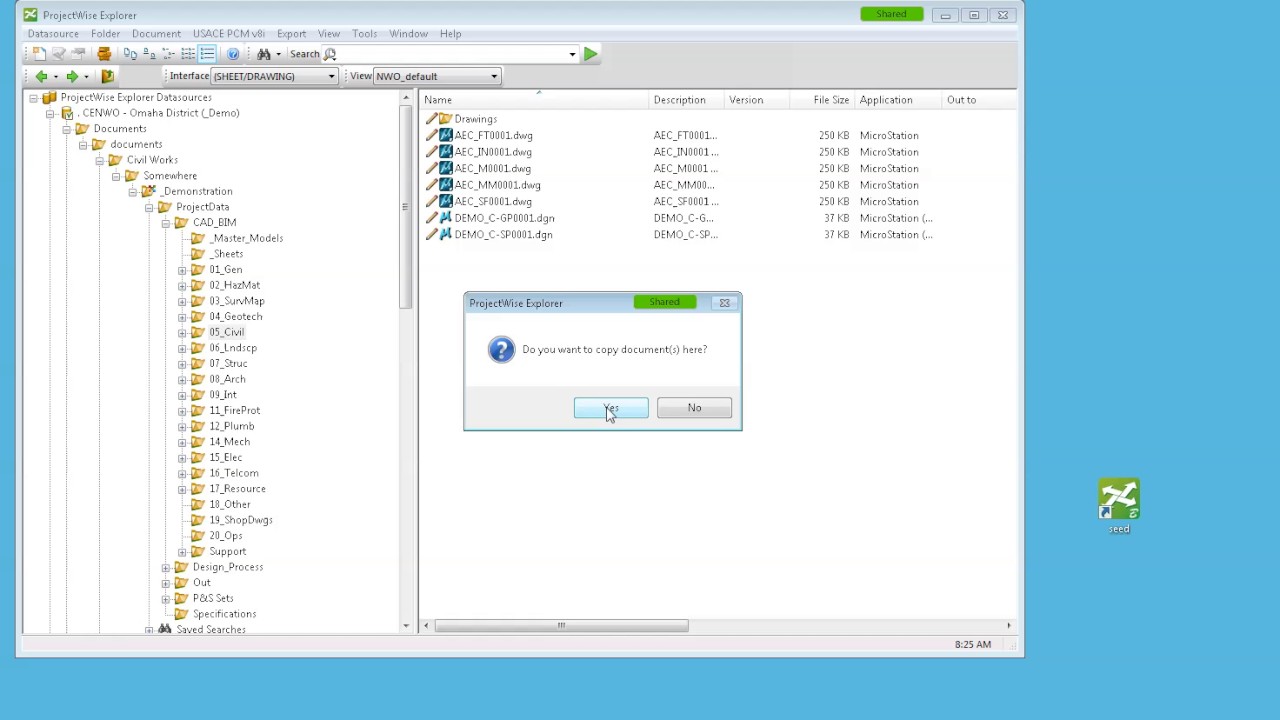
Task: Switch to the details view icon
Action: point(207,54)
